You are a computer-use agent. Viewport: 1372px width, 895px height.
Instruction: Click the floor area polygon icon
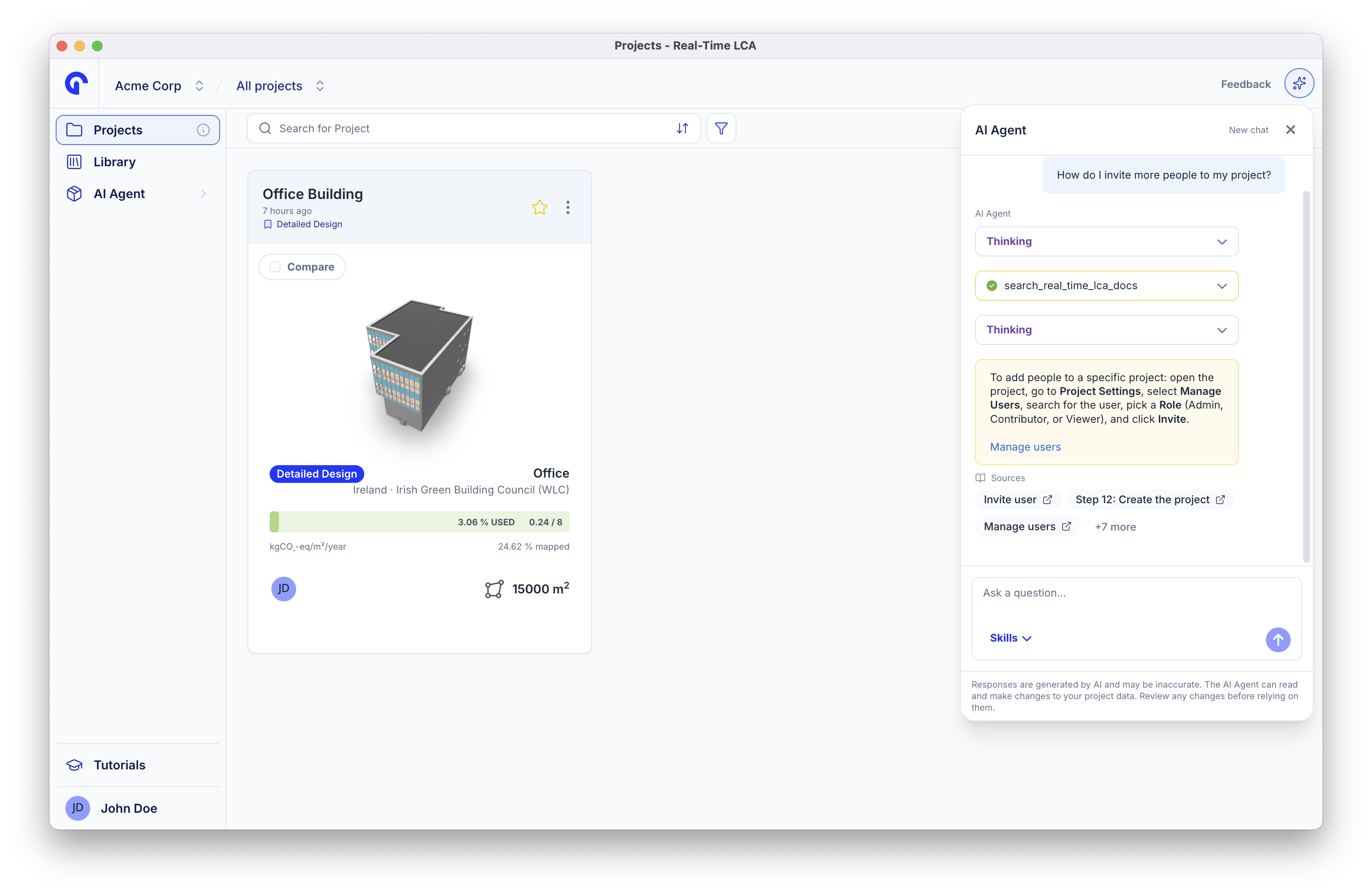point(494,589)
